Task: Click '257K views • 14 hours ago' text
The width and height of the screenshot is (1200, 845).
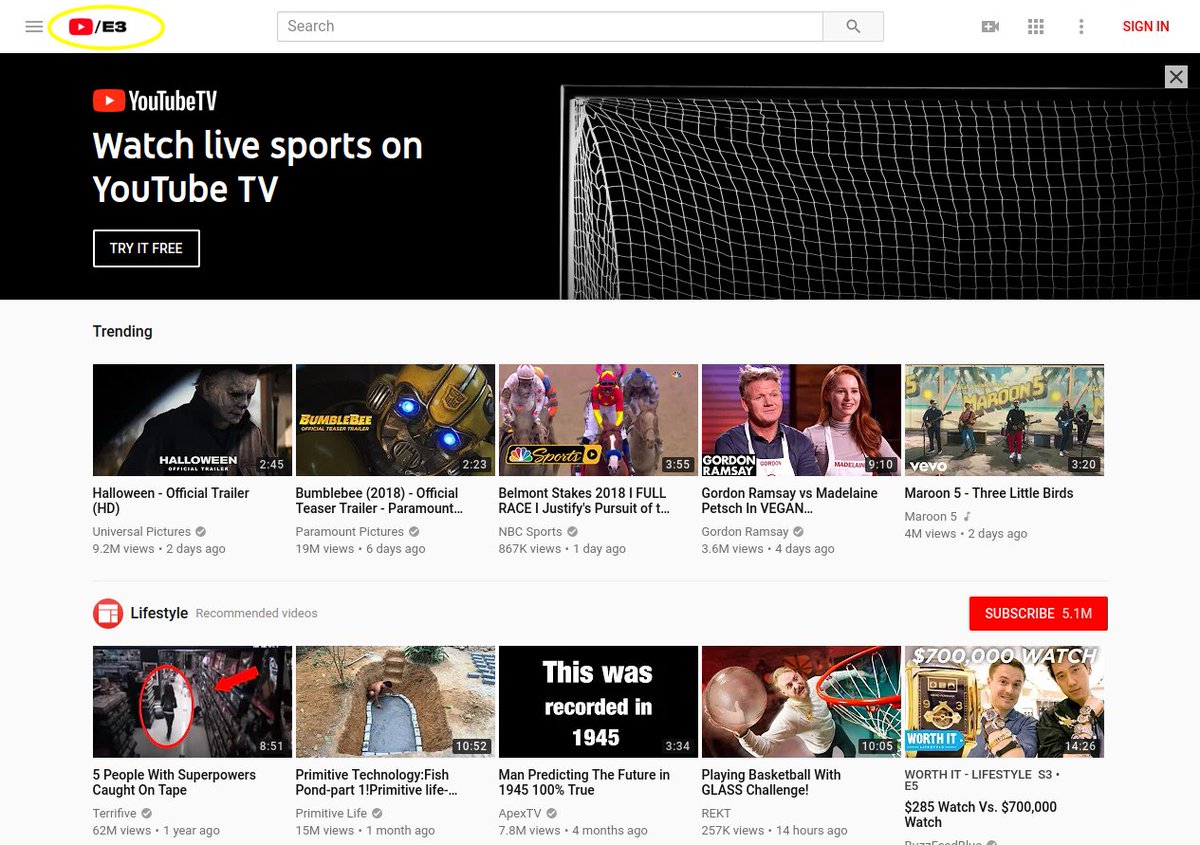Action: tap(774, 831)
